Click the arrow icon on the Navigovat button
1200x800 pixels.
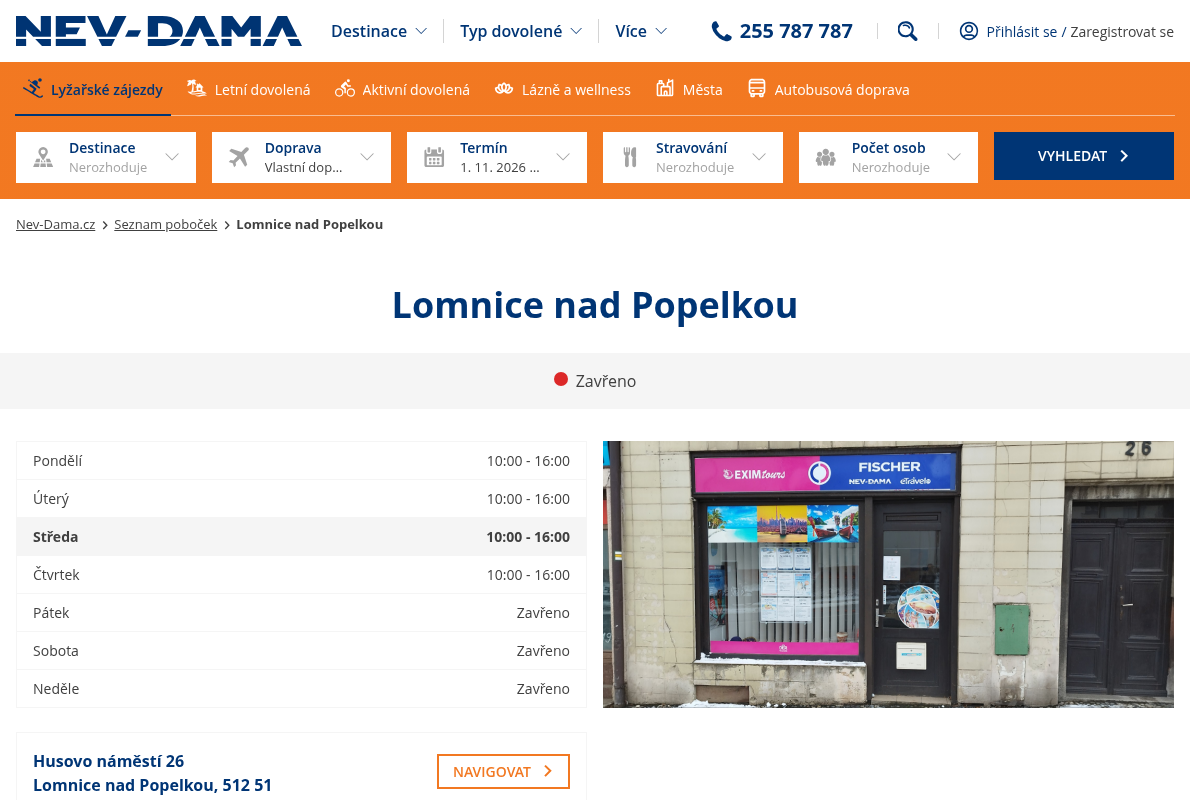click(547, 771)
